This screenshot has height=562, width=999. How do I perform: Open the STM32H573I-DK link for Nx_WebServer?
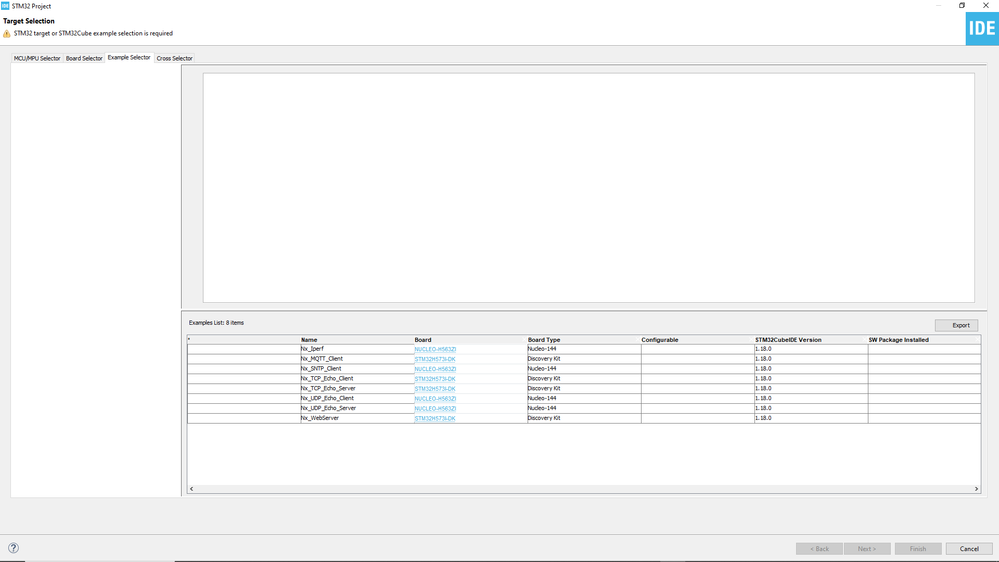[435, 419]
